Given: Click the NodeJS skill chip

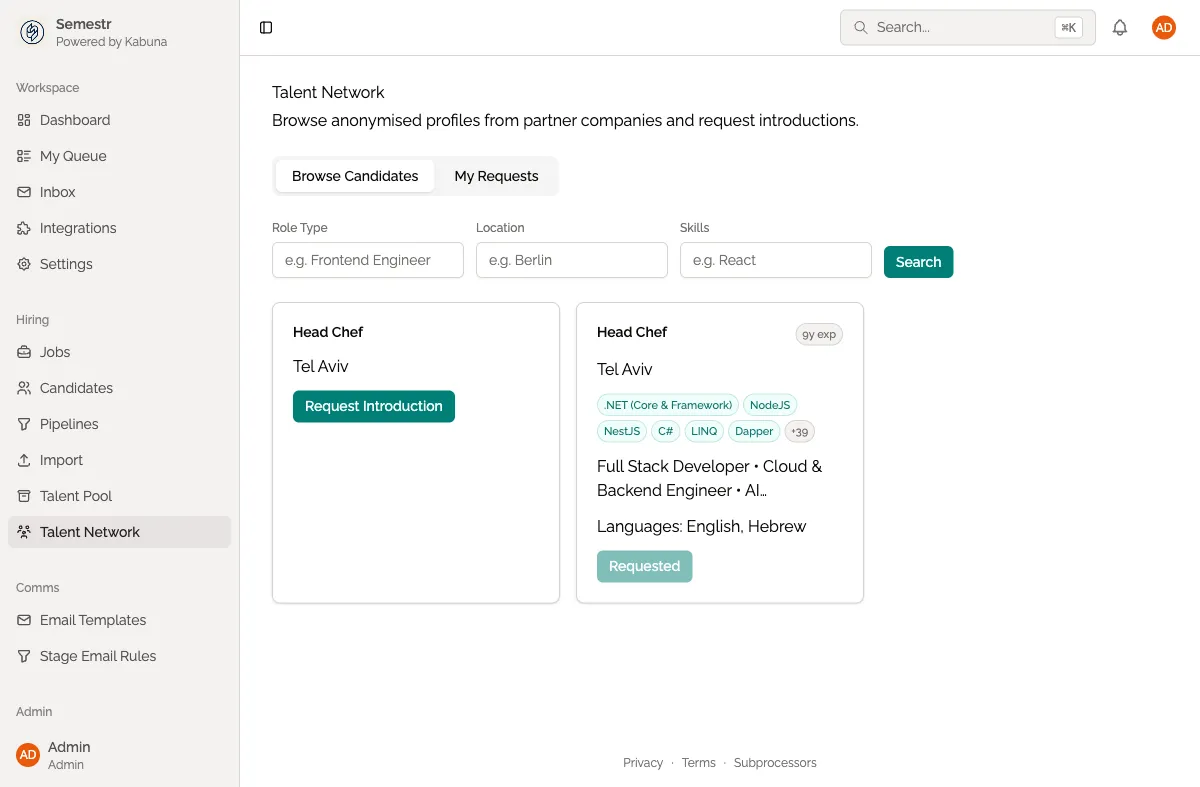Looking at the screenshot, I should point(770,405).
